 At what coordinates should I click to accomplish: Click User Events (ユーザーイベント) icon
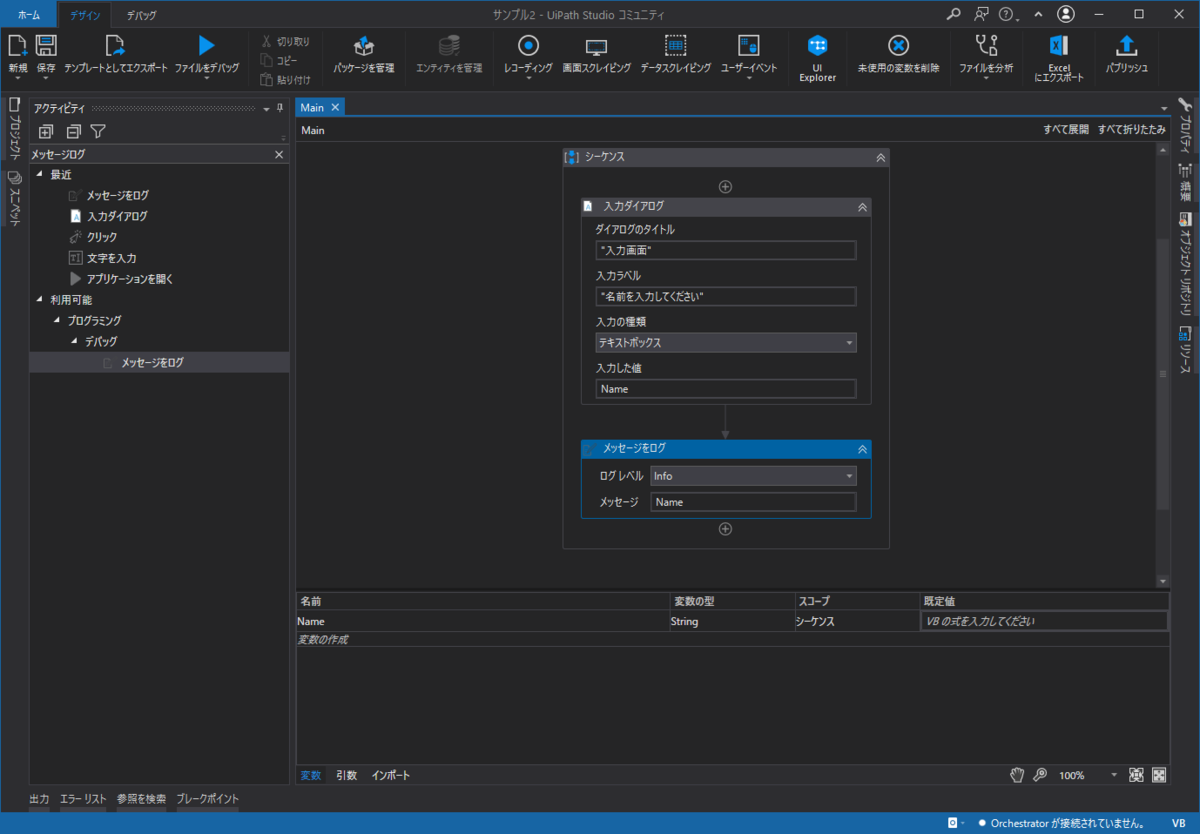[x=749, y=46]
